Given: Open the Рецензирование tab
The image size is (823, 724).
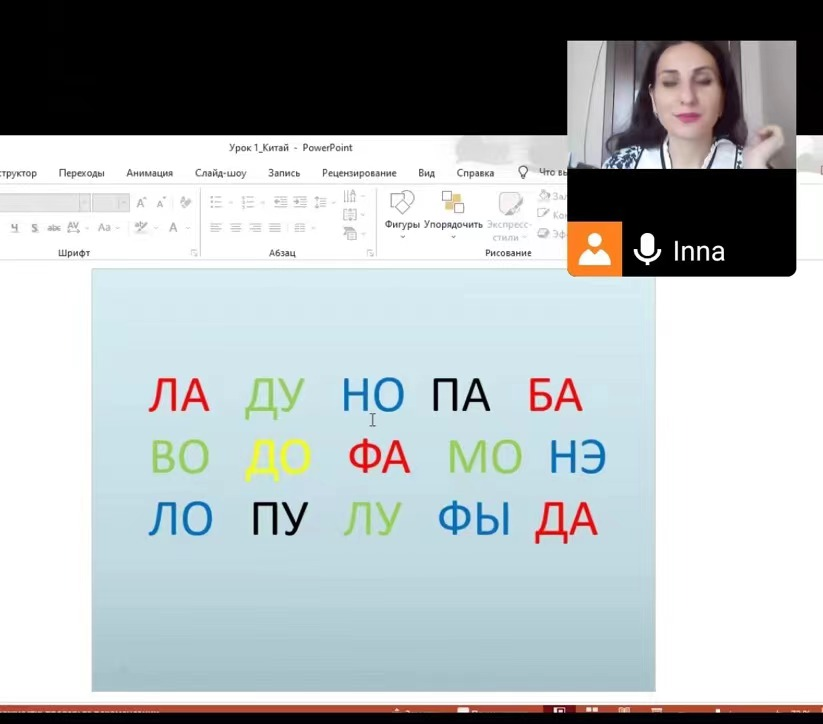Looking at the screenshot, I should pyautogui.click(x=358, y=173).
